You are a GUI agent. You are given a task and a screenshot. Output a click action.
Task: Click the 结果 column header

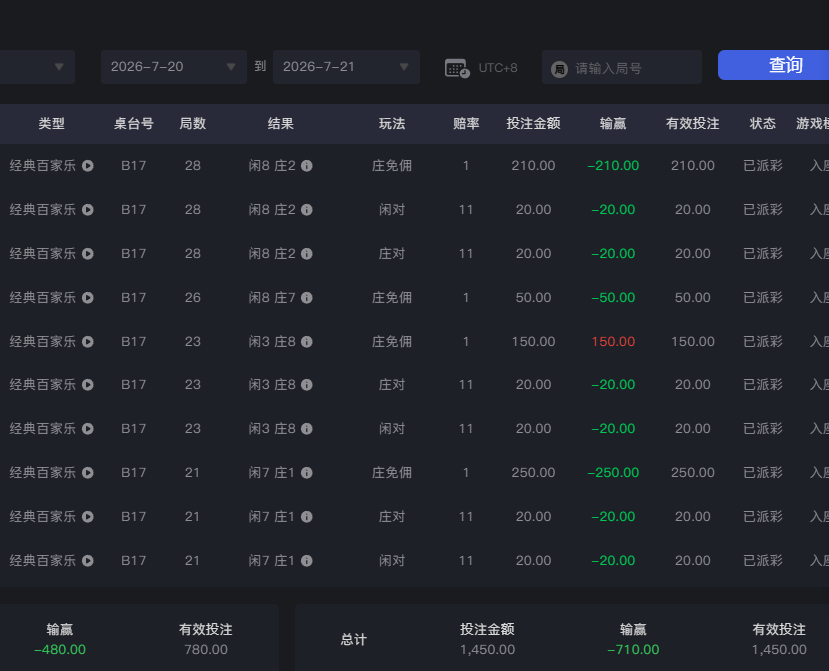[280, 124]
